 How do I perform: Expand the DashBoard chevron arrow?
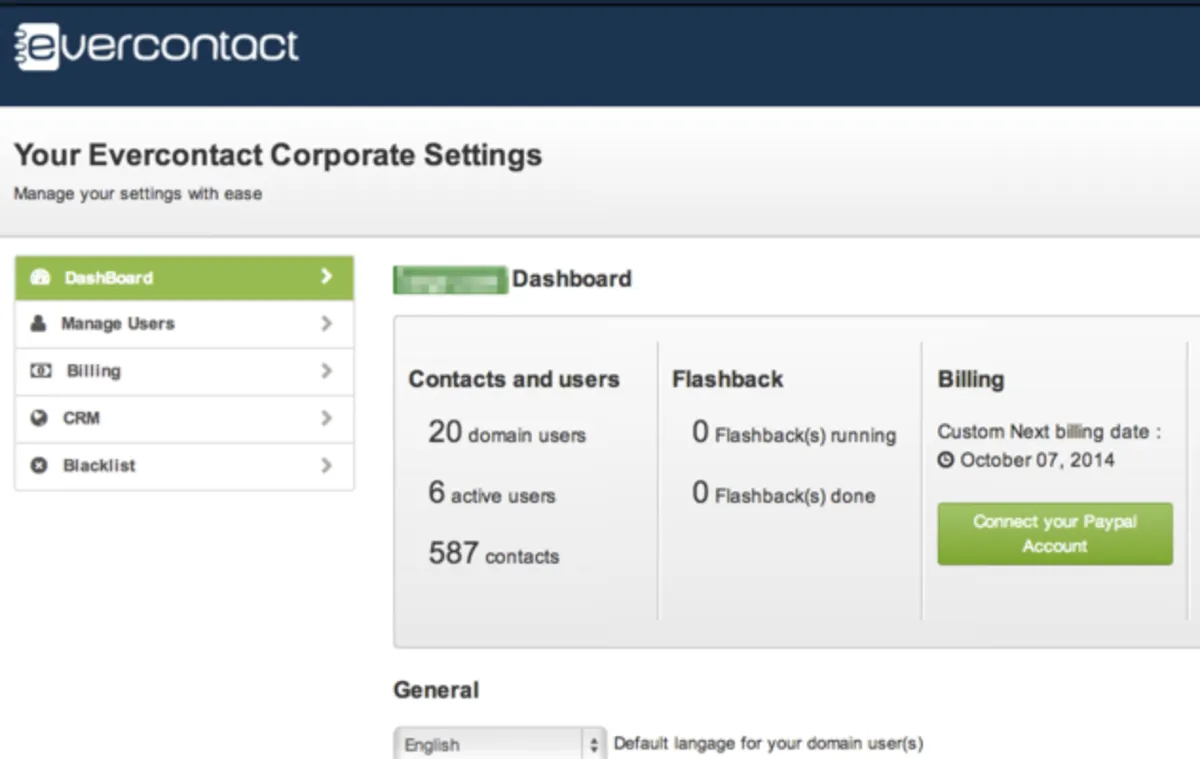(x=326, y=277)
